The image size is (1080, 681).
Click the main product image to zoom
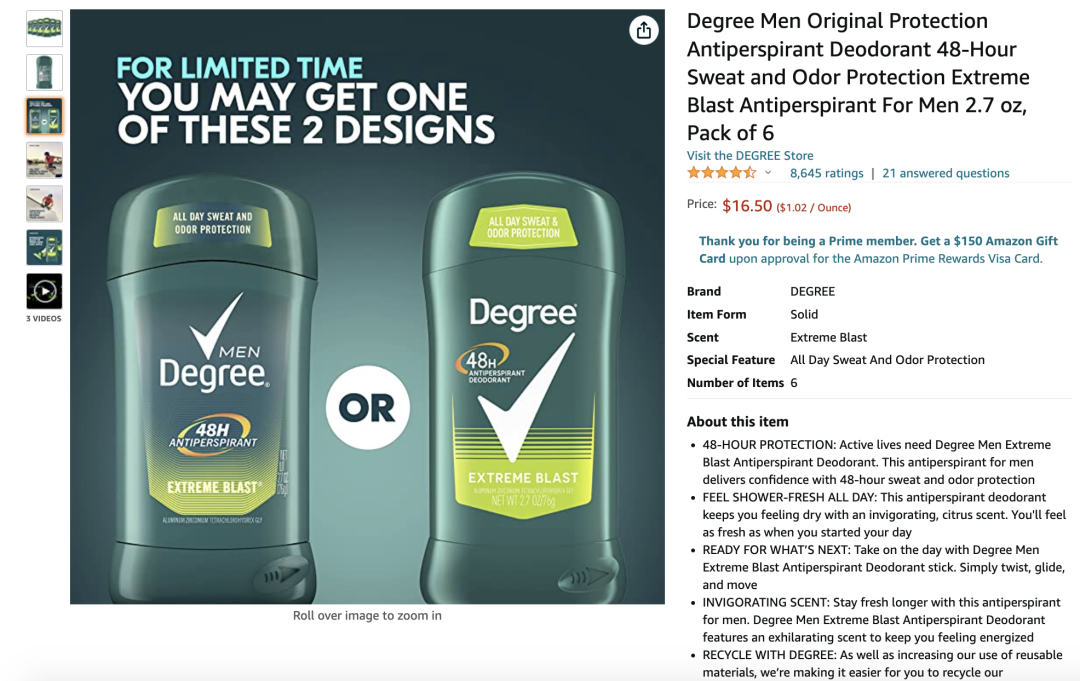[x=367, y=306]
